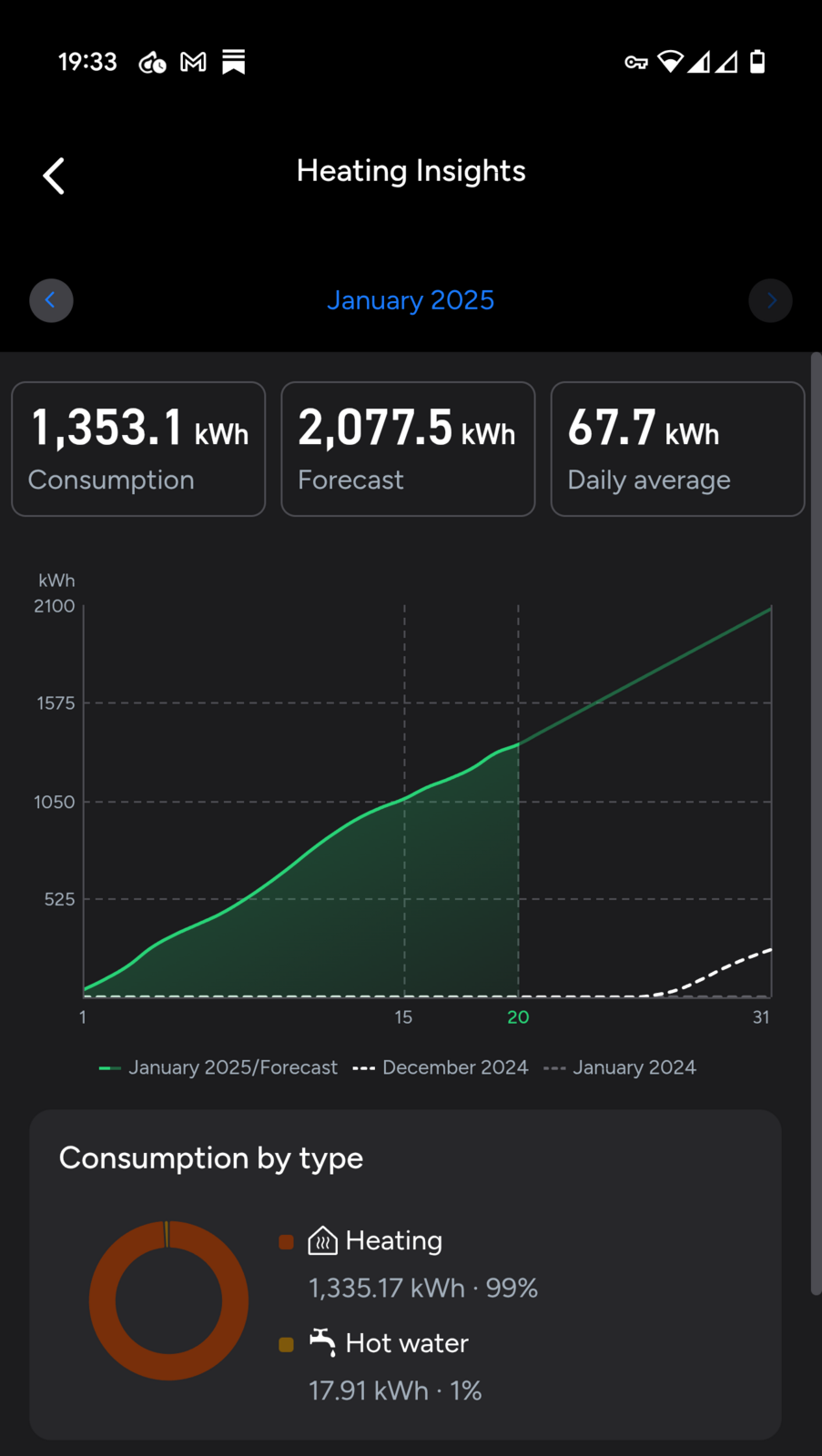Screen dimensions: 822x1456
Task: Tap the Heating house icon
Action: [322, 1240]
